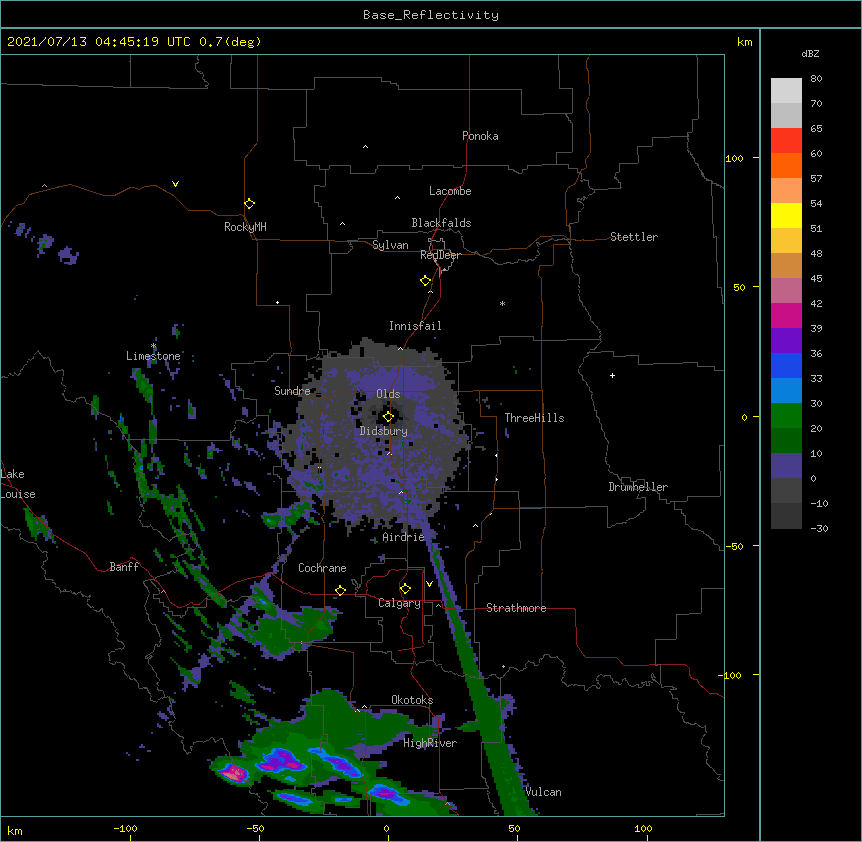Select the Ponoka city label
862x842 pixels.
pyautogui.click(x=480, y=136)
